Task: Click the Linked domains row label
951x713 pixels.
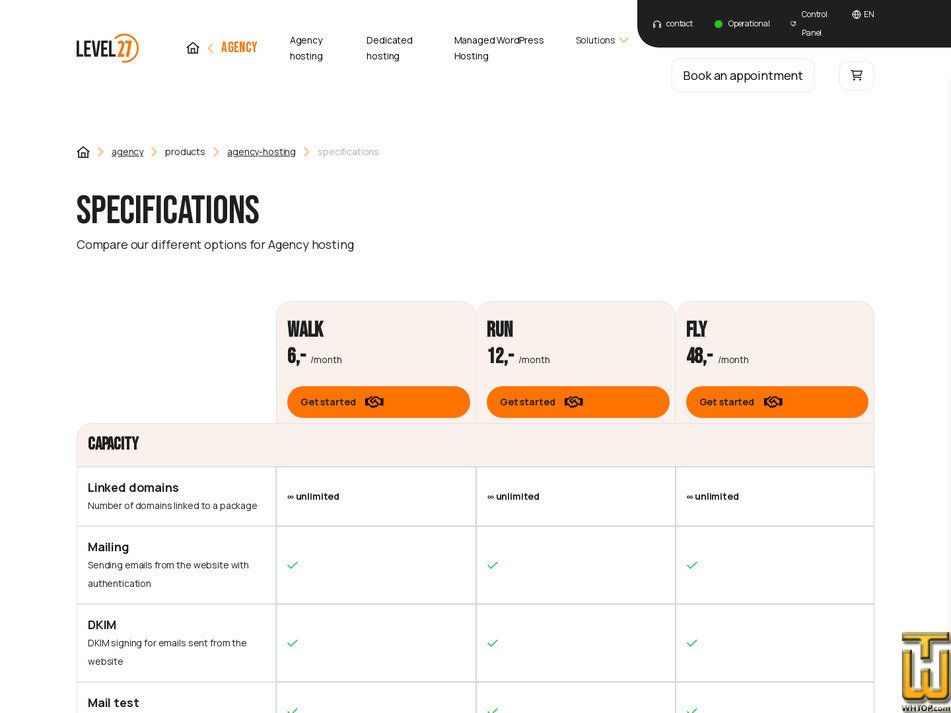Action: click(x=133, y=487)
